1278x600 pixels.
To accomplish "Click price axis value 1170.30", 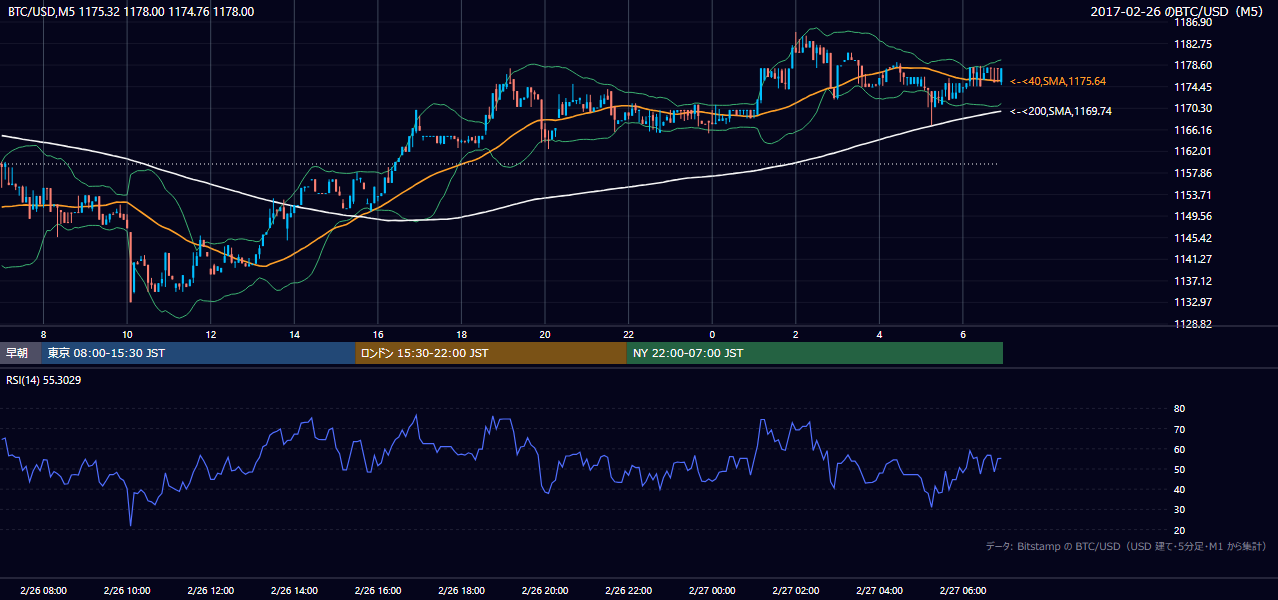I will point(1194,108).
